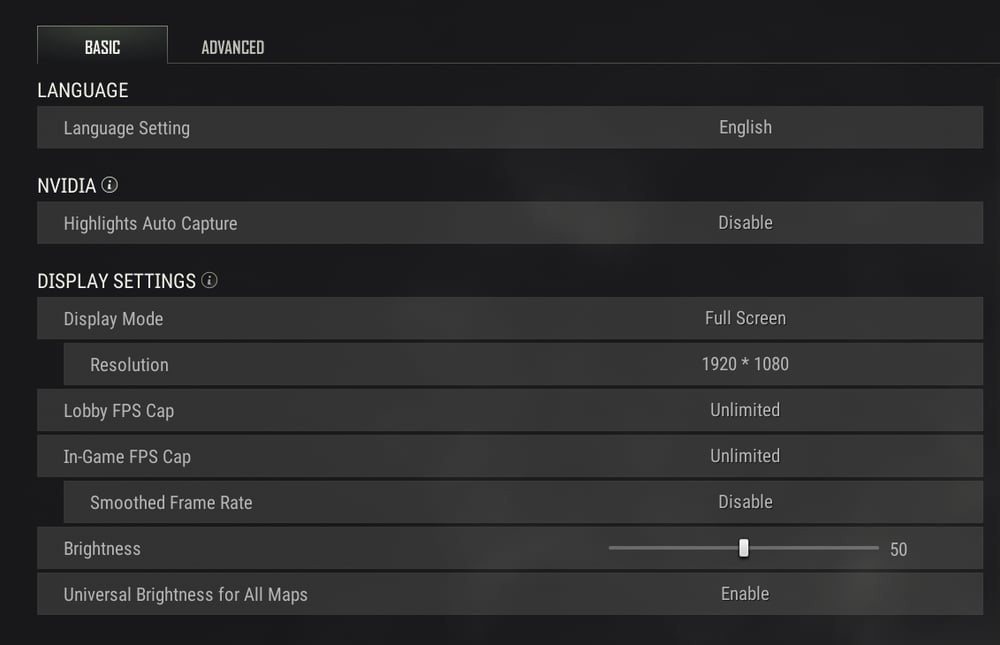Enable Smoothed Frame Rate

click(745, 502)
